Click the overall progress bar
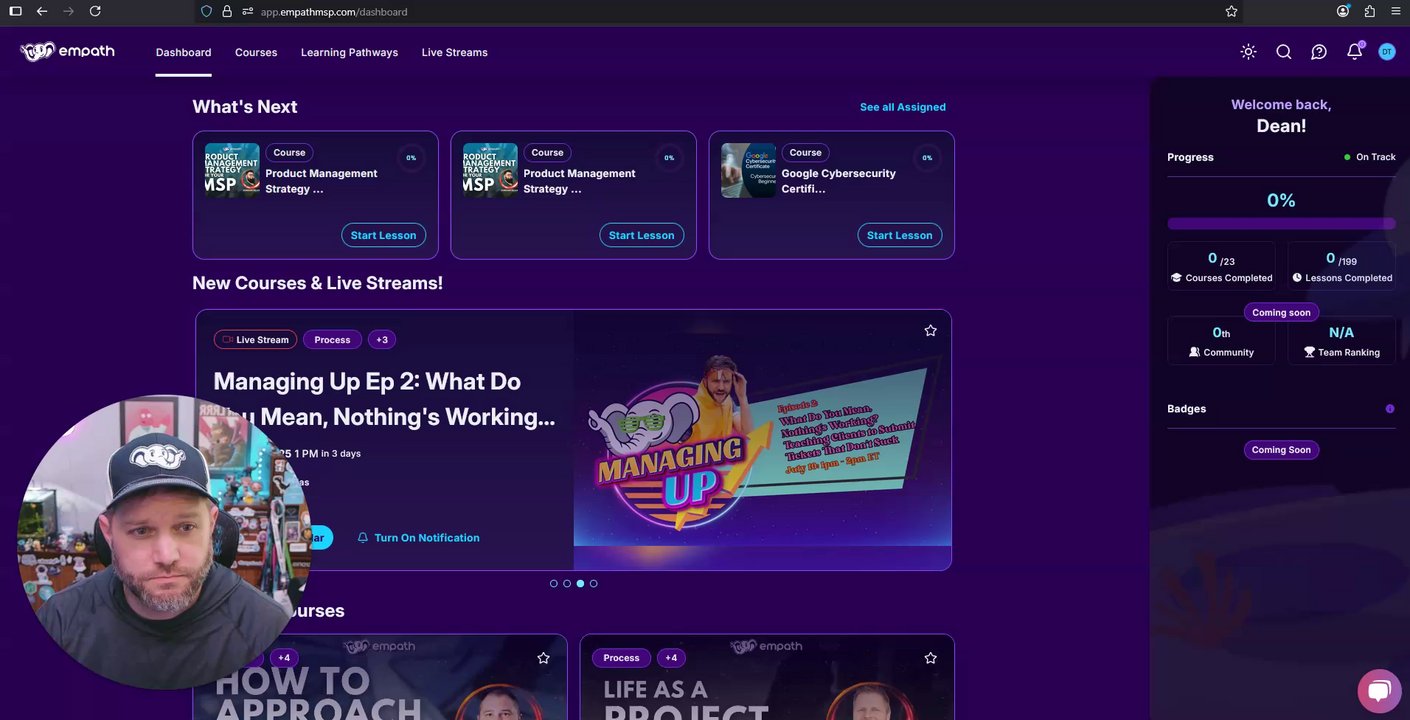Screen dimensions: 1410x720 (1281, 224)
